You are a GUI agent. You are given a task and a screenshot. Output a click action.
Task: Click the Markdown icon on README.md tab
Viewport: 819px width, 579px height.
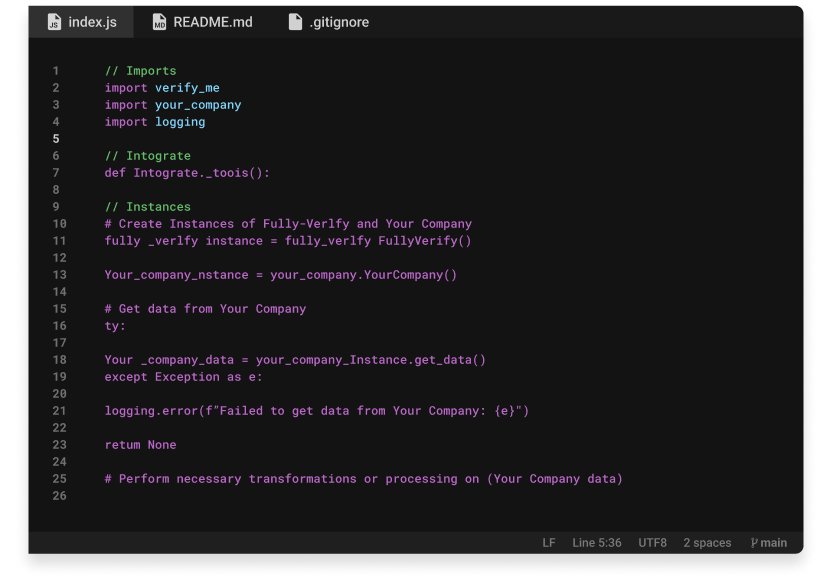tap(160, 22)
